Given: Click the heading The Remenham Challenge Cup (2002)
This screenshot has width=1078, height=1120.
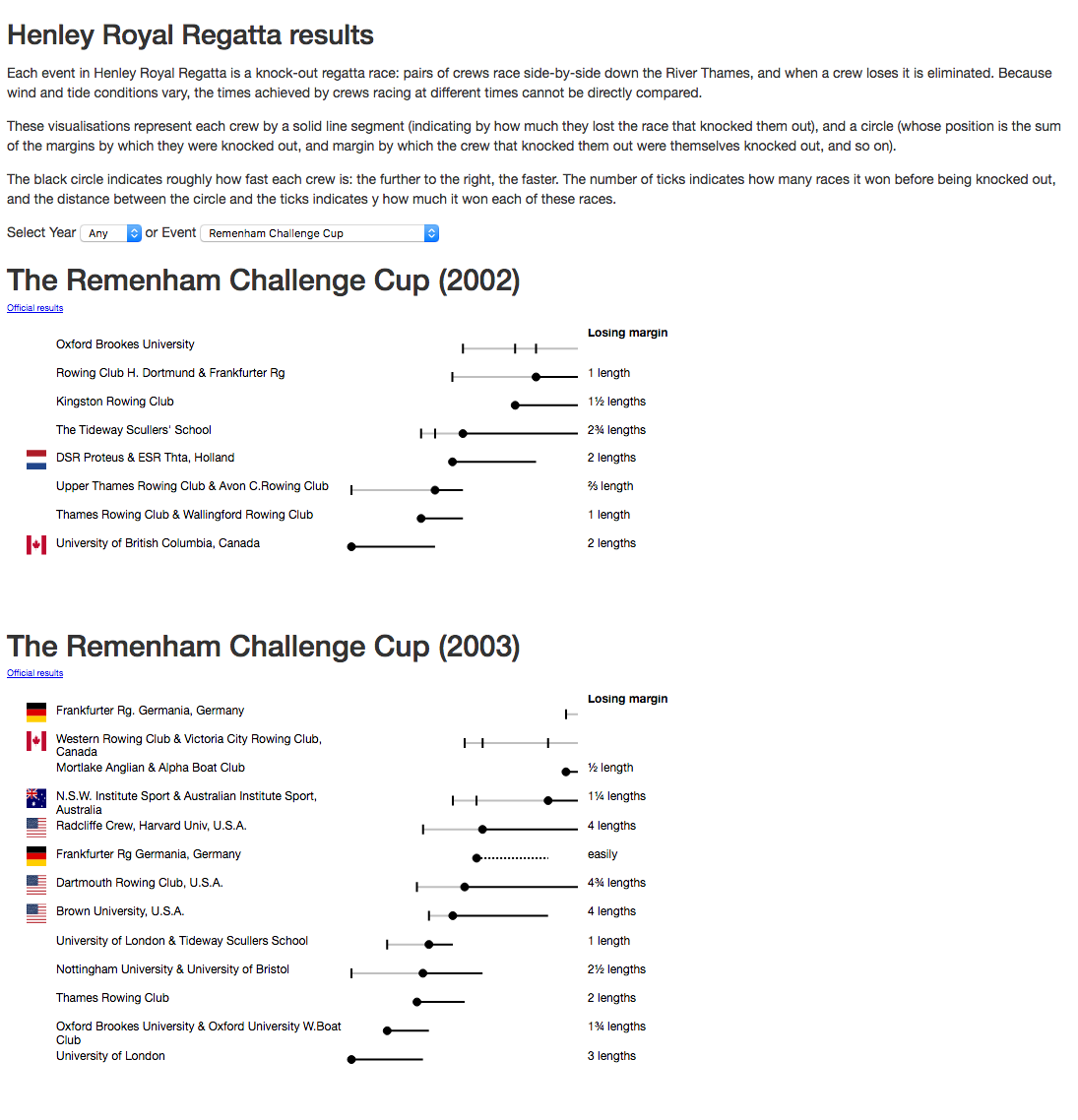Looking at the screenshot, I should tap(263, 280).
